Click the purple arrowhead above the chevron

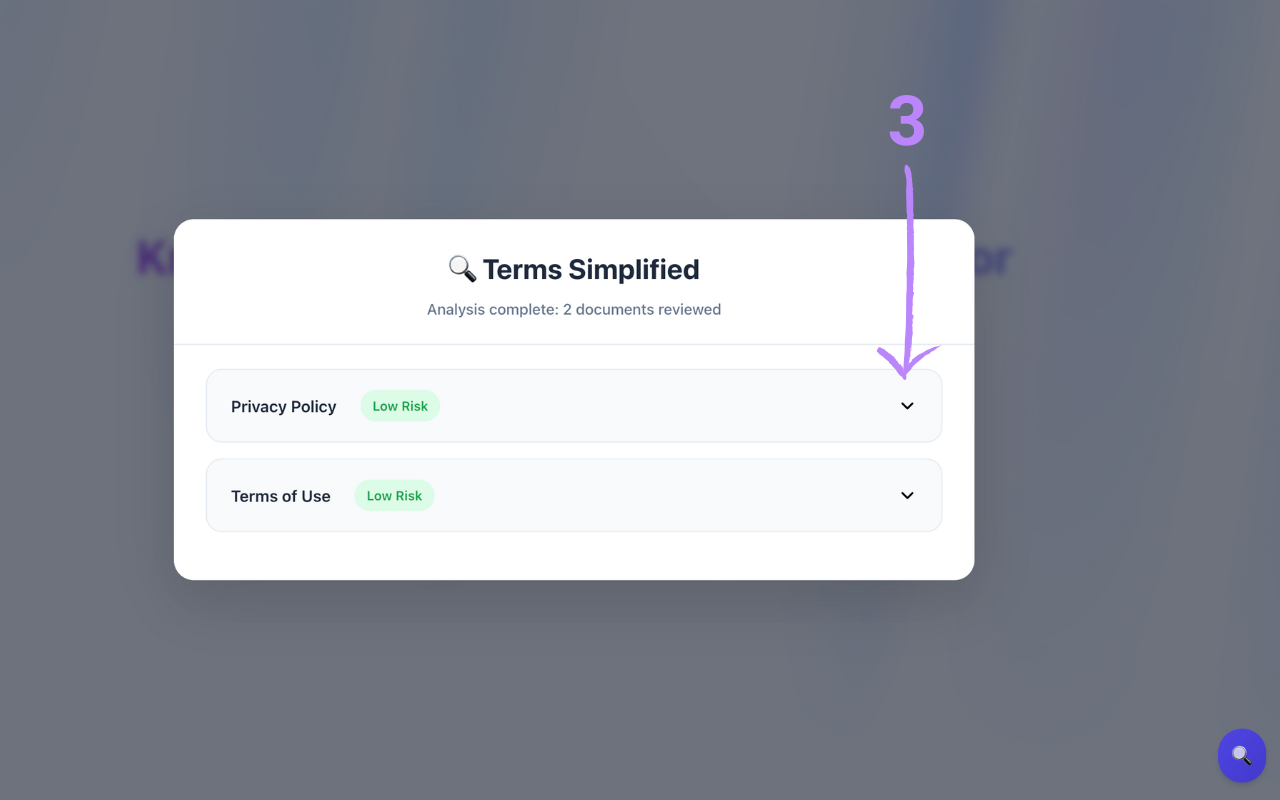tap(906, 362)
